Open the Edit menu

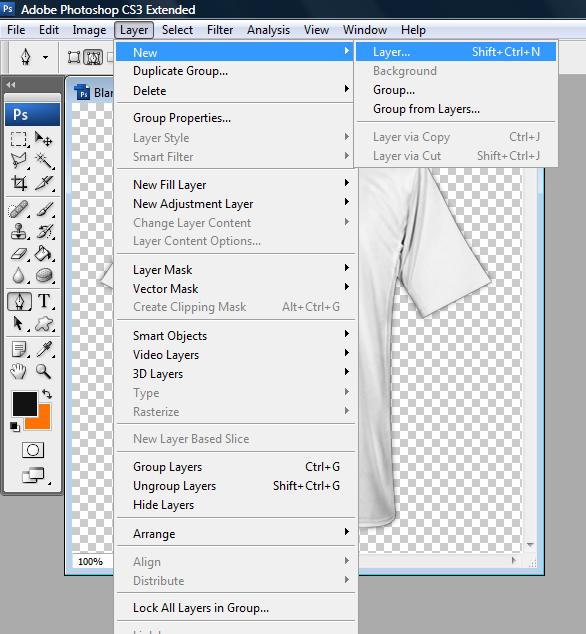49,30
